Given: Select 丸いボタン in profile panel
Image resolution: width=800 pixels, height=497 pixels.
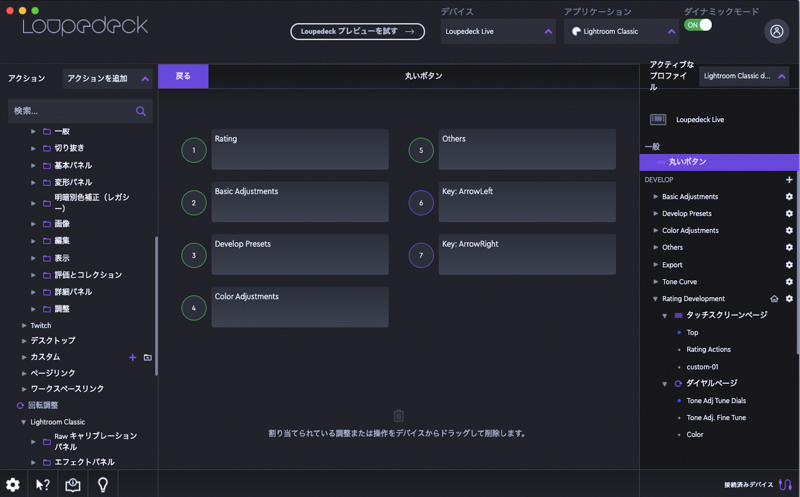Looking at the screenshot, I should [x=719, y=162].
